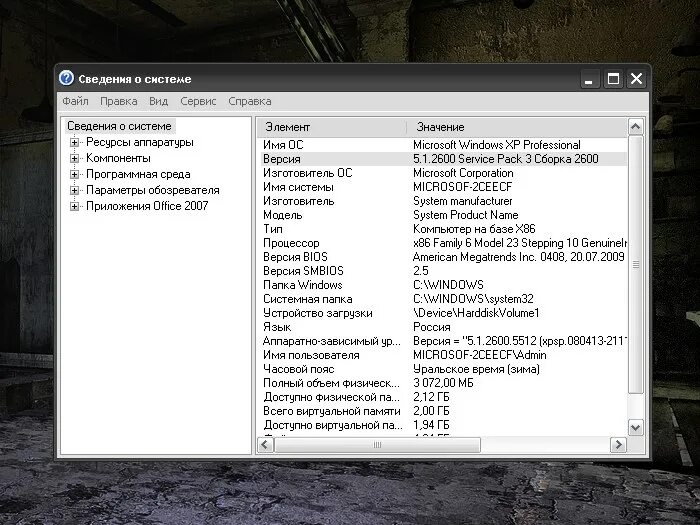Open the Вид menu
Image resolution: width=700 pixels, height=525 pixels.
[158, 101]
